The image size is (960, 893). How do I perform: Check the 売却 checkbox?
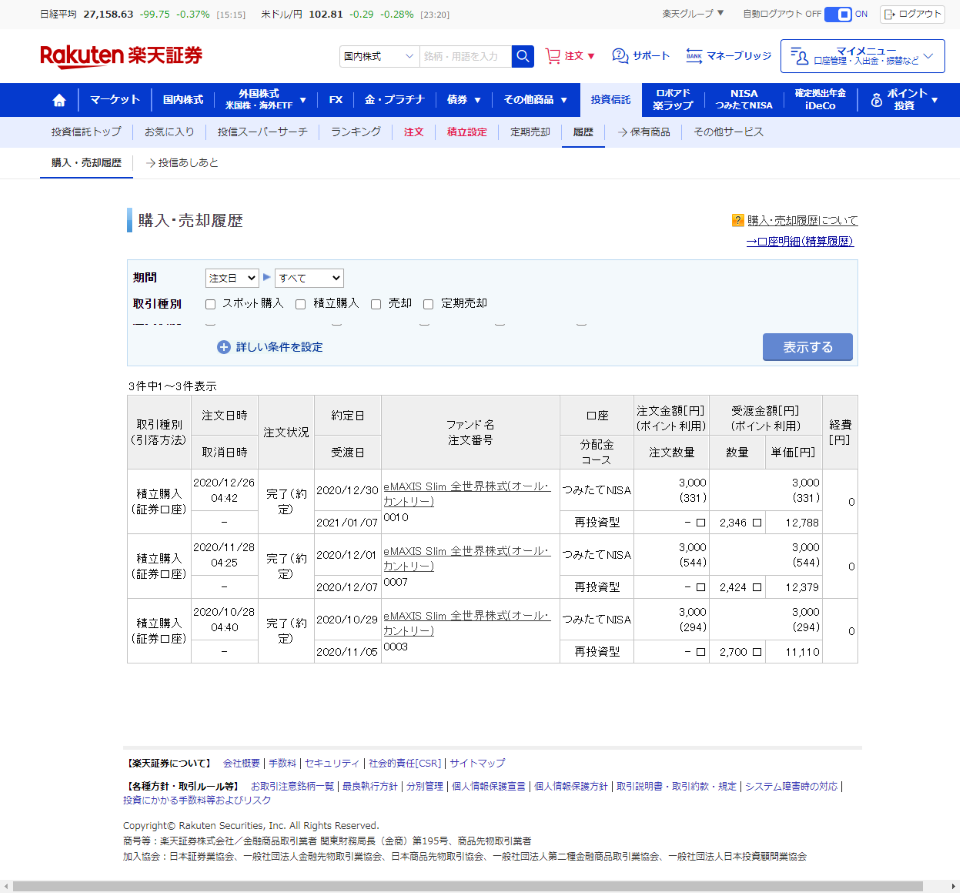click(x=376, y=304)
